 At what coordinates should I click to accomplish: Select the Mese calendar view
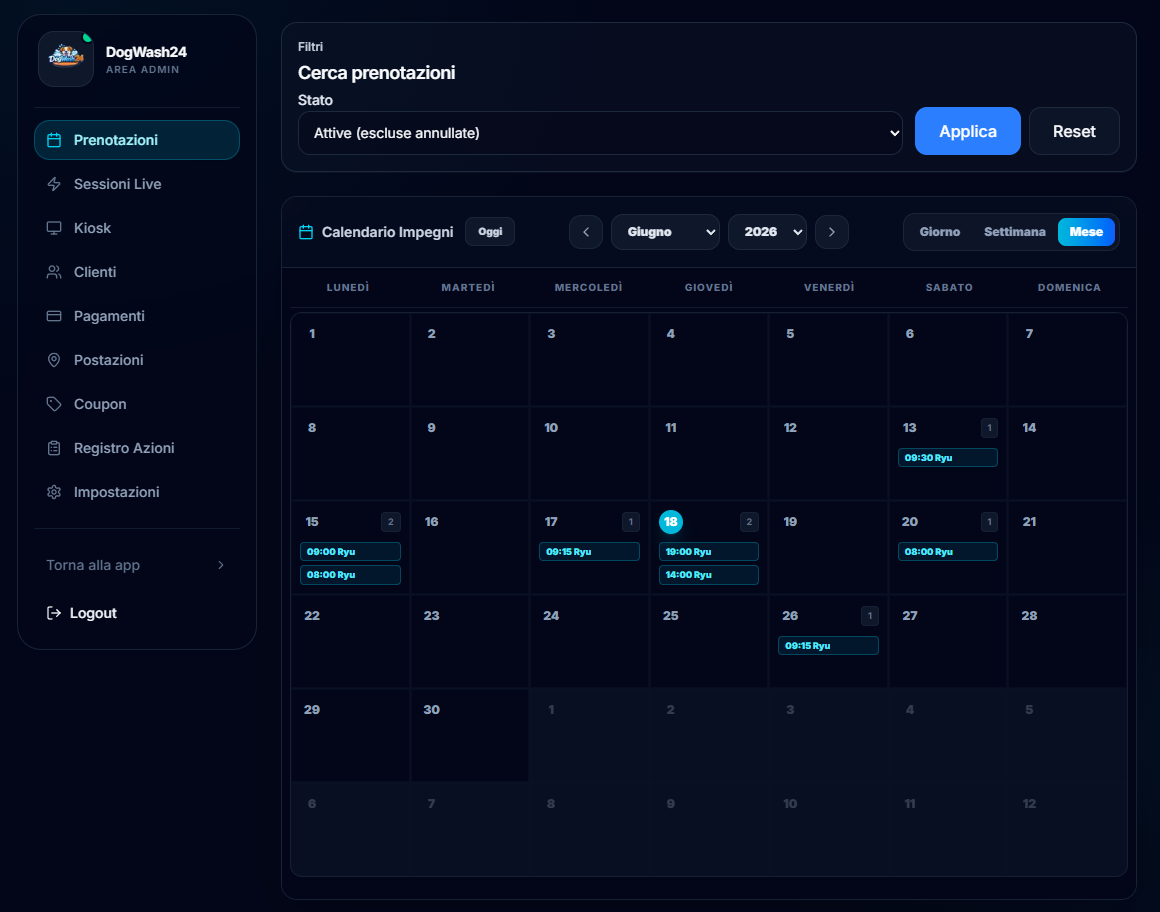[x=1086, y=232]
